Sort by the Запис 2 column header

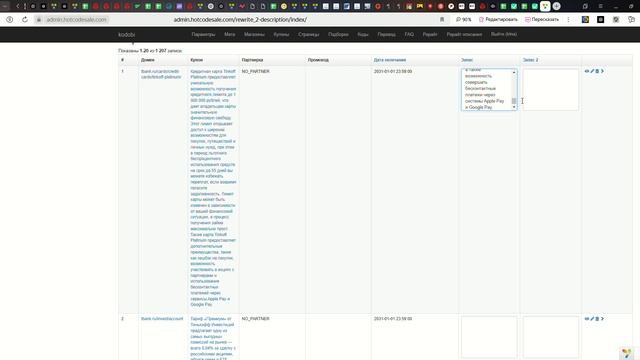(x=530, y=60)
